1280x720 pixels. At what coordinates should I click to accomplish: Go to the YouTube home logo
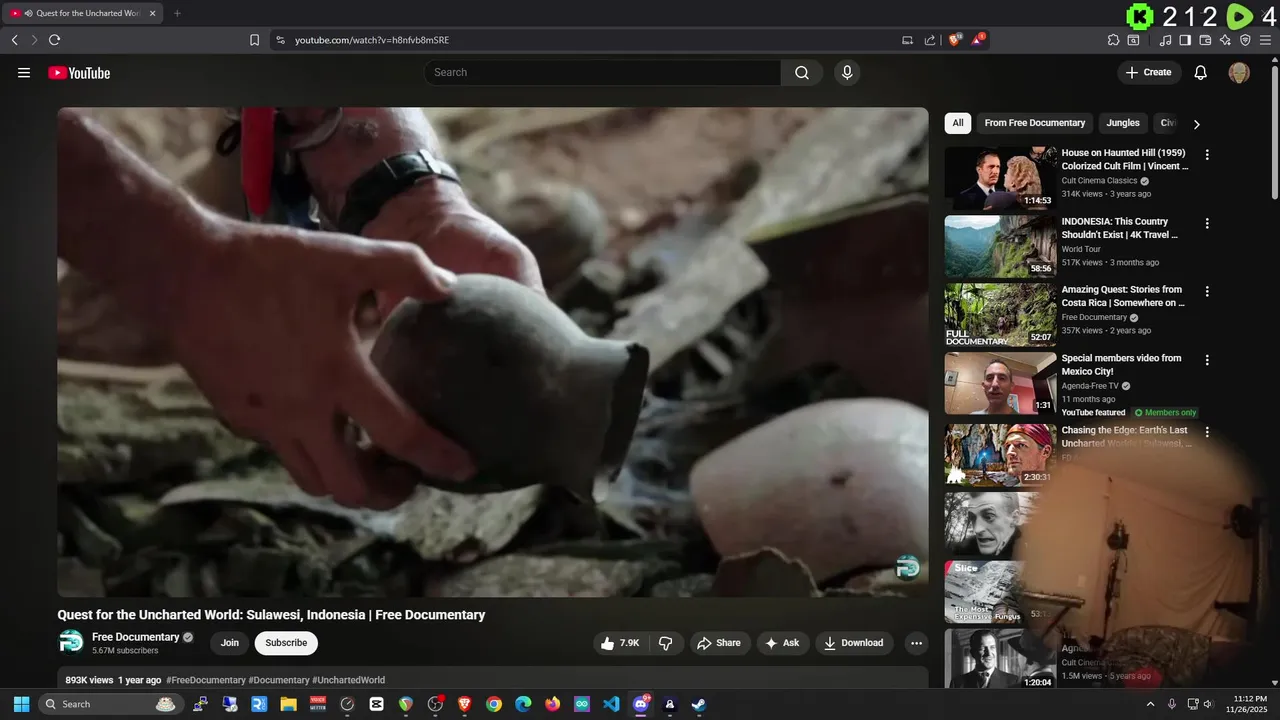point(79,73)
